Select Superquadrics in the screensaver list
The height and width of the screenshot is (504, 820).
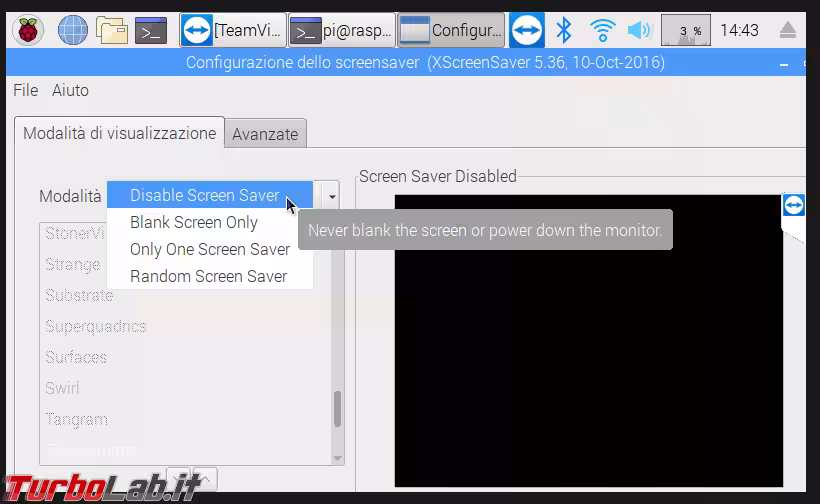(x=96, y=327)
